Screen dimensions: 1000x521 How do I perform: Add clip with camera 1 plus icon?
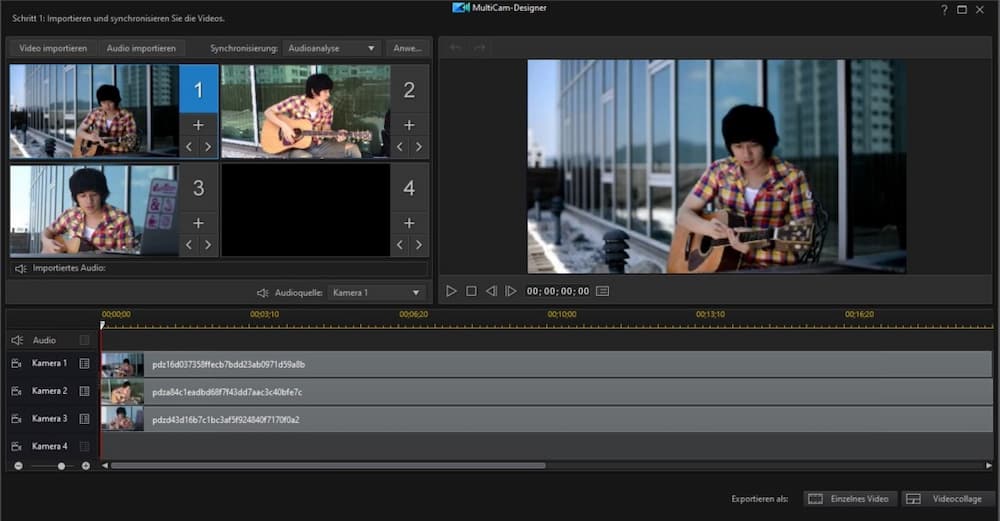tap(198, 125)
